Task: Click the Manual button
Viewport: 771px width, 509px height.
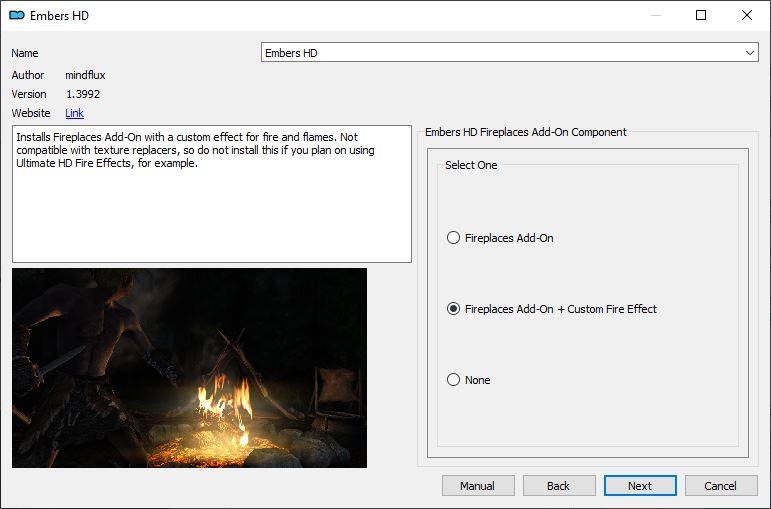Action: tap(478, 486)
